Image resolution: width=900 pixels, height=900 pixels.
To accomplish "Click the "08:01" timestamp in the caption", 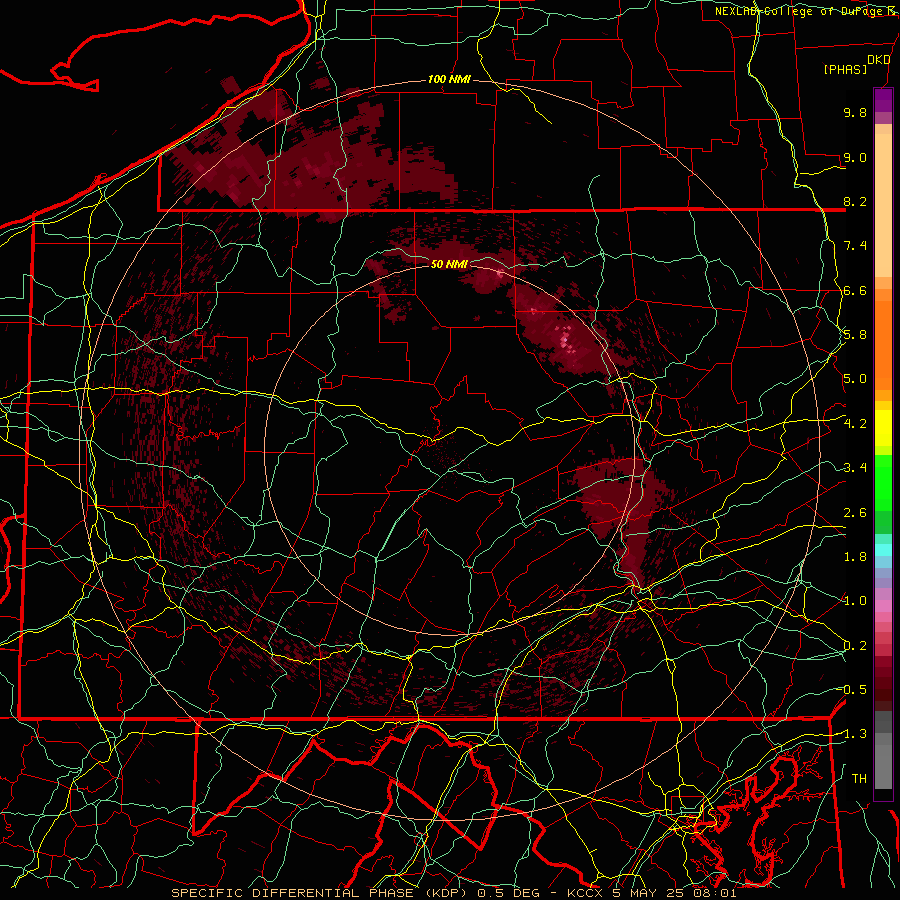I will point(715,893).
